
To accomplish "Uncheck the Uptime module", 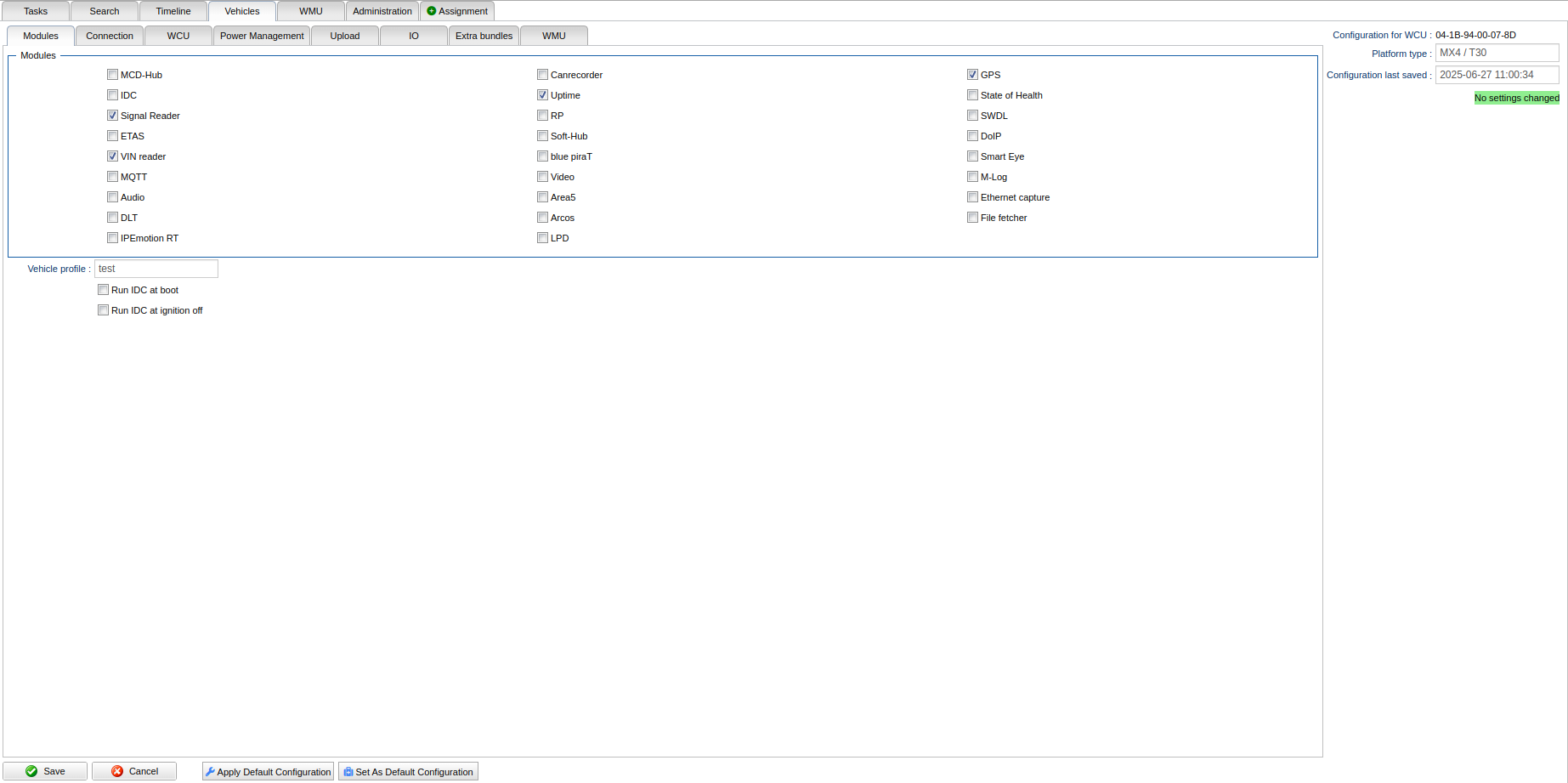I will [x=542, y=95].
